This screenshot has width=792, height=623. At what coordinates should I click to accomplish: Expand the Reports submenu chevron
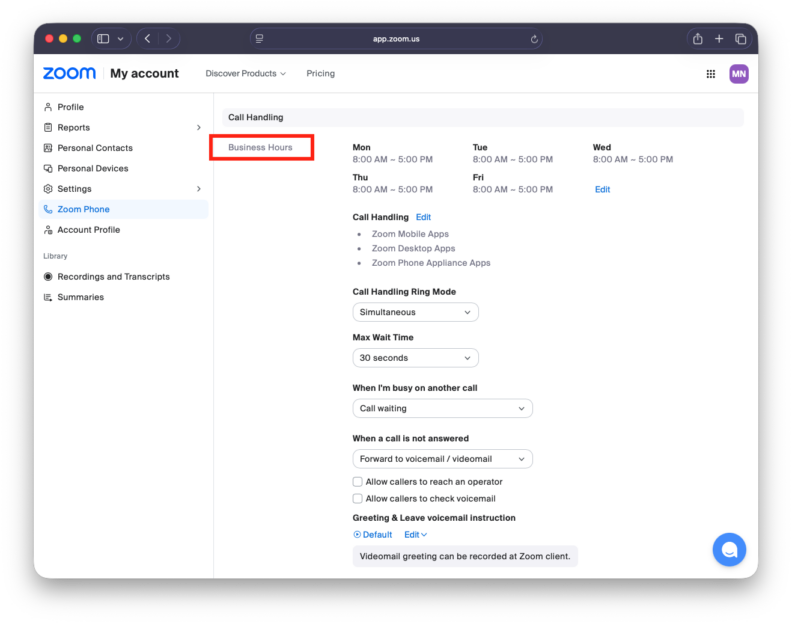tap(199, 127)
